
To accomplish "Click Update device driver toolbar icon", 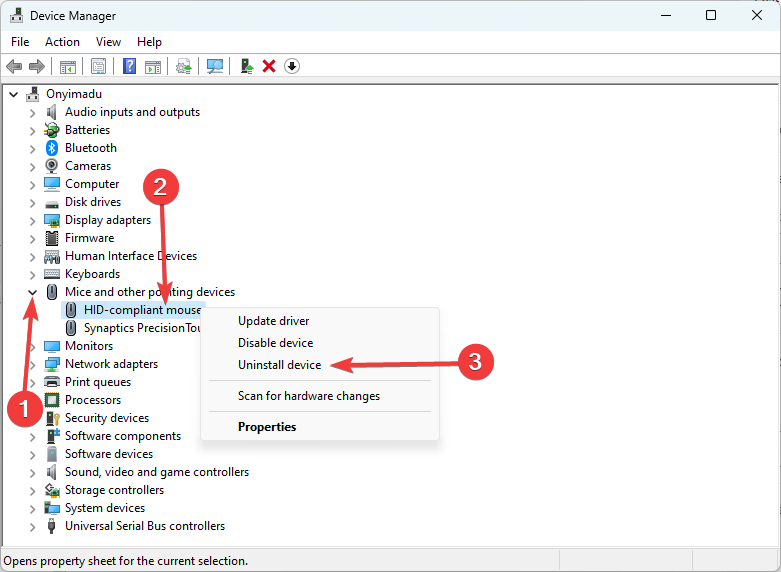I will pos(184,66).
